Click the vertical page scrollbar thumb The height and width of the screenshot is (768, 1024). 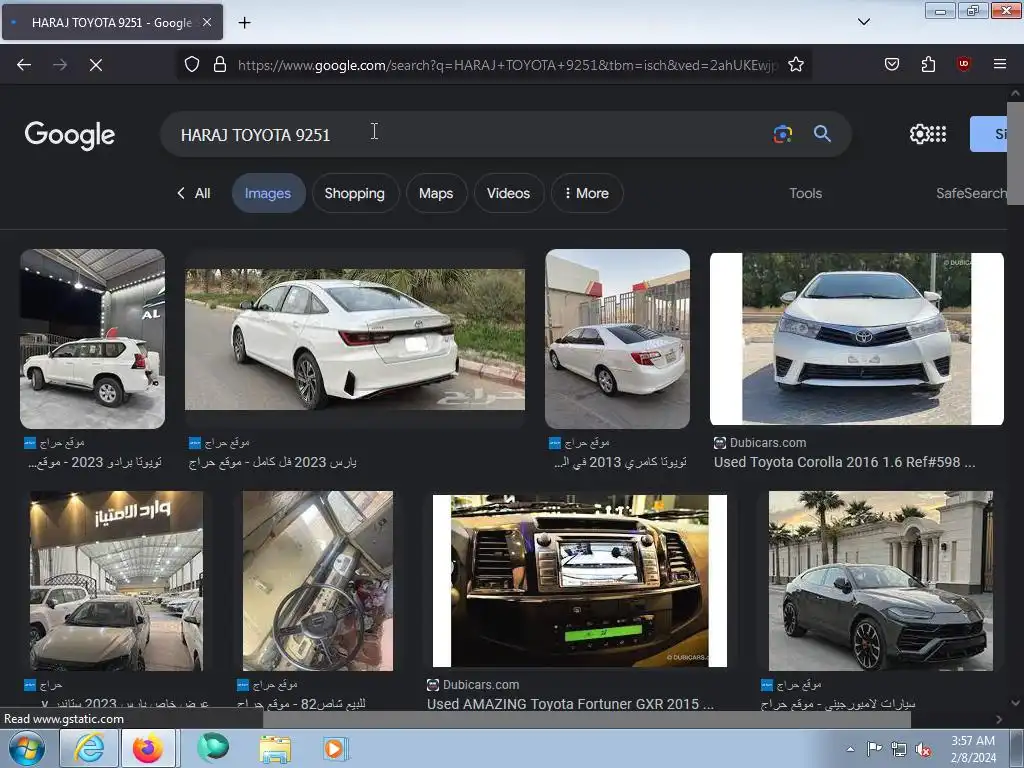(1015, 153)
